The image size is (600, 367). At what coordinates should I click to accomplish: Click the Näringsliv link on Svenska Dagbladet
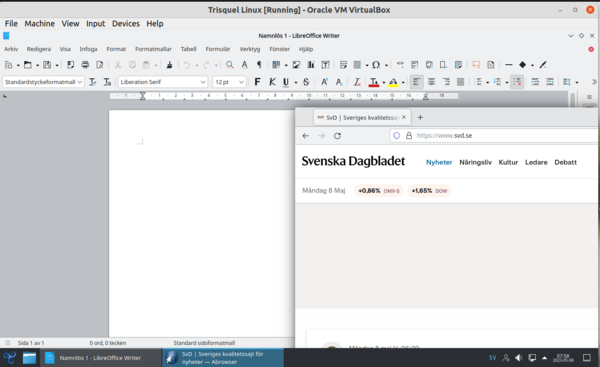475,162
